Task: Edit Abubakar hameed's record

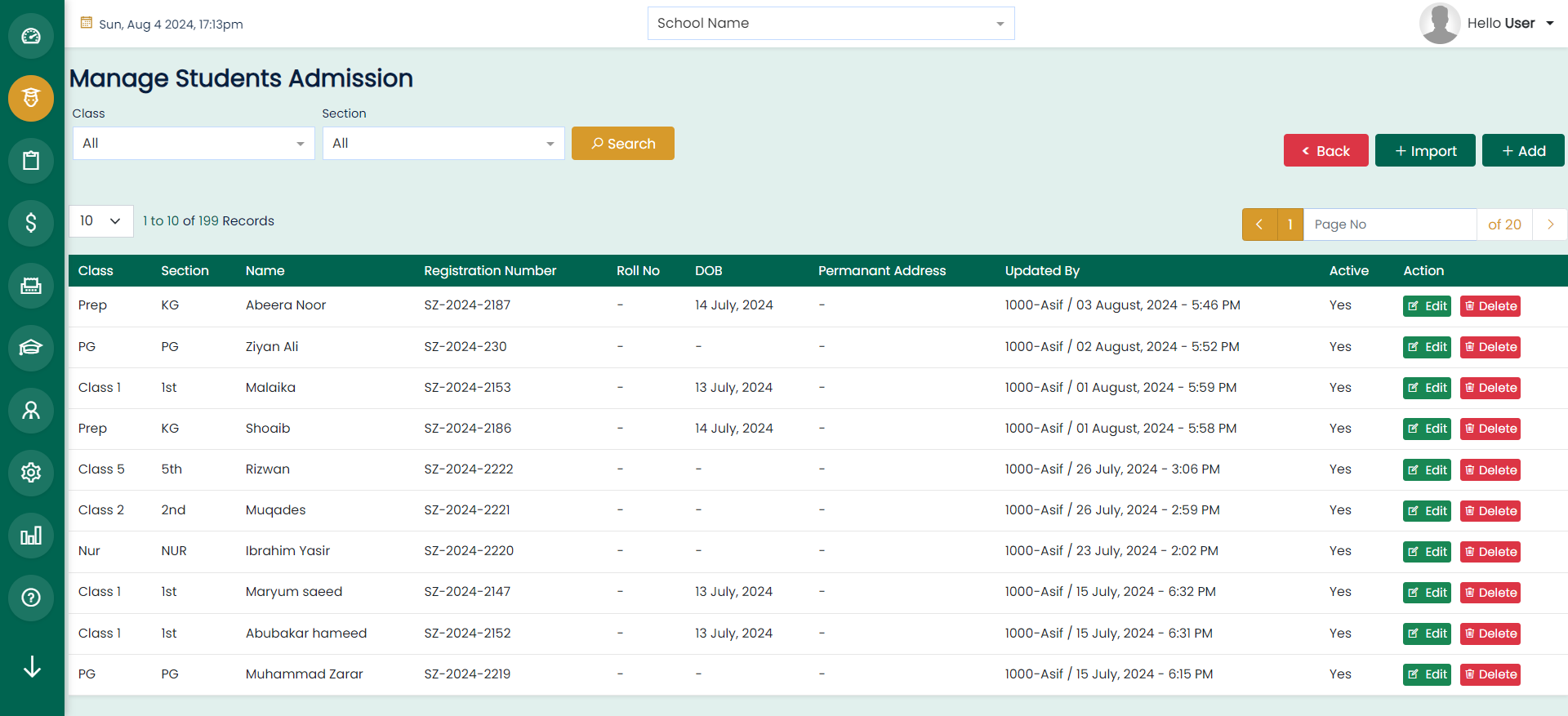Action: (x=1427, y=634)
